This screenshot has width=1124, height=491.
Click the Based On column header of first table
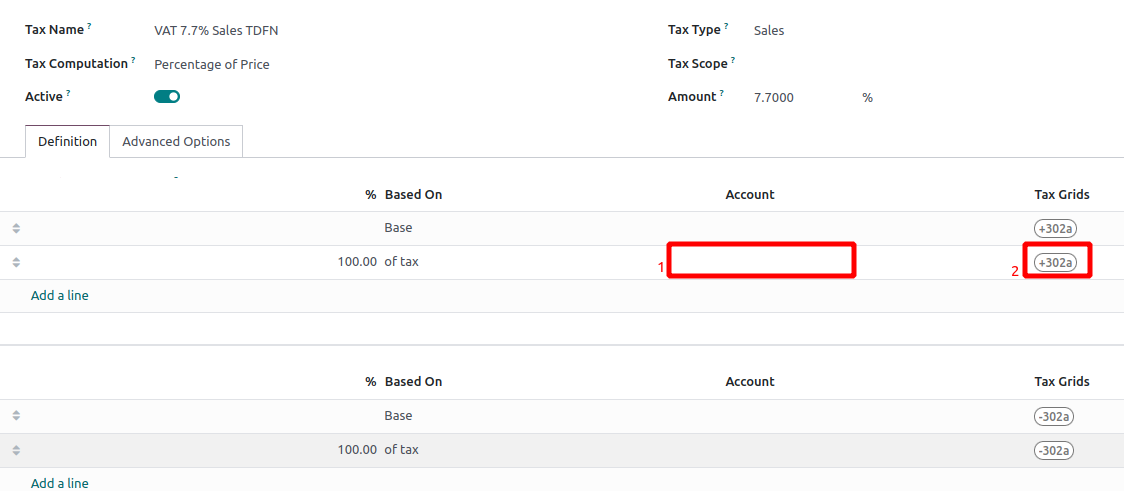(414, 194)
